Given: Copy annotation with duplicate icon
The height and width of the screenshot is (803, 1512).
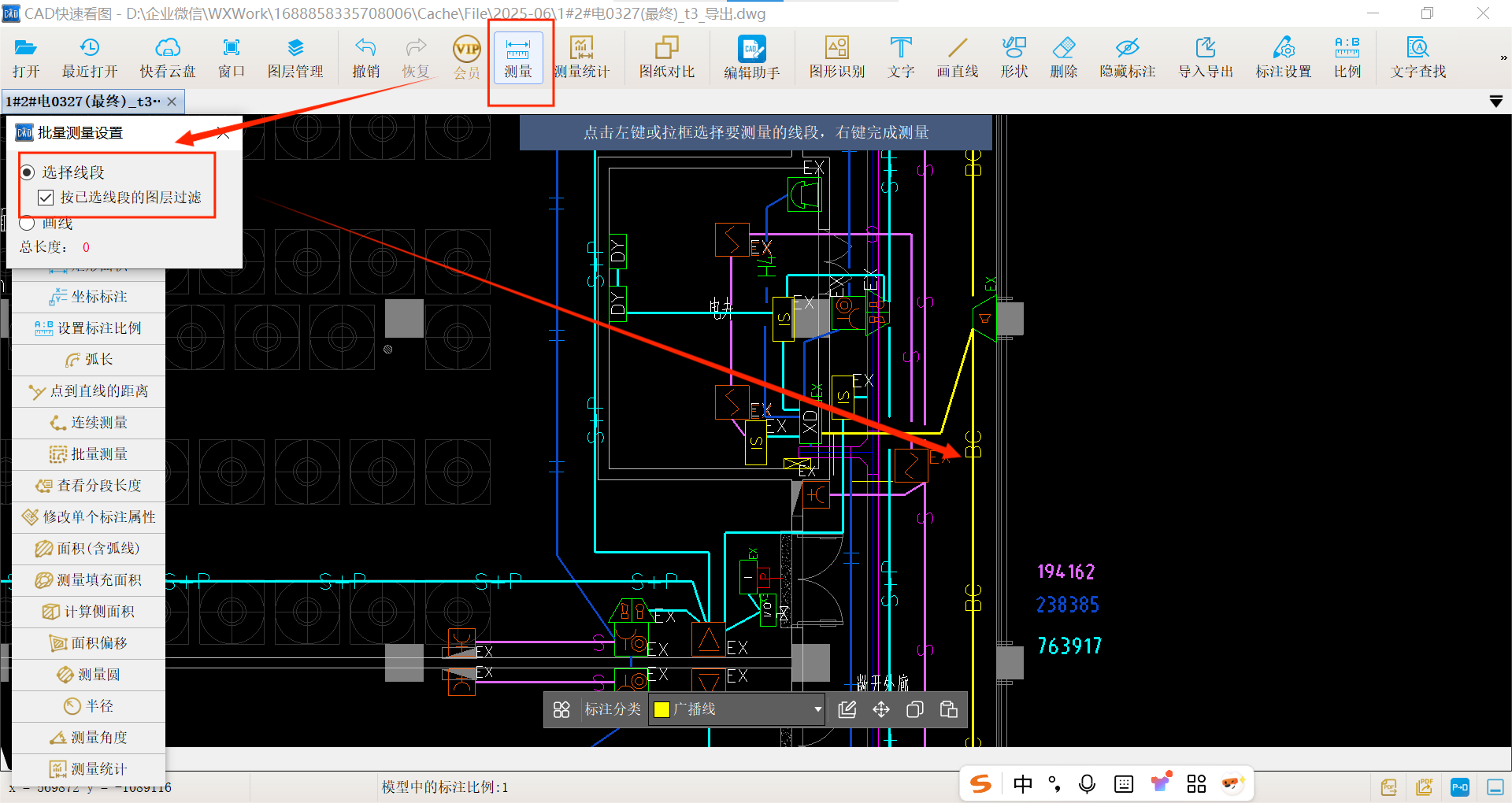Looking at the screenshot, I should [x=915, y=710].
